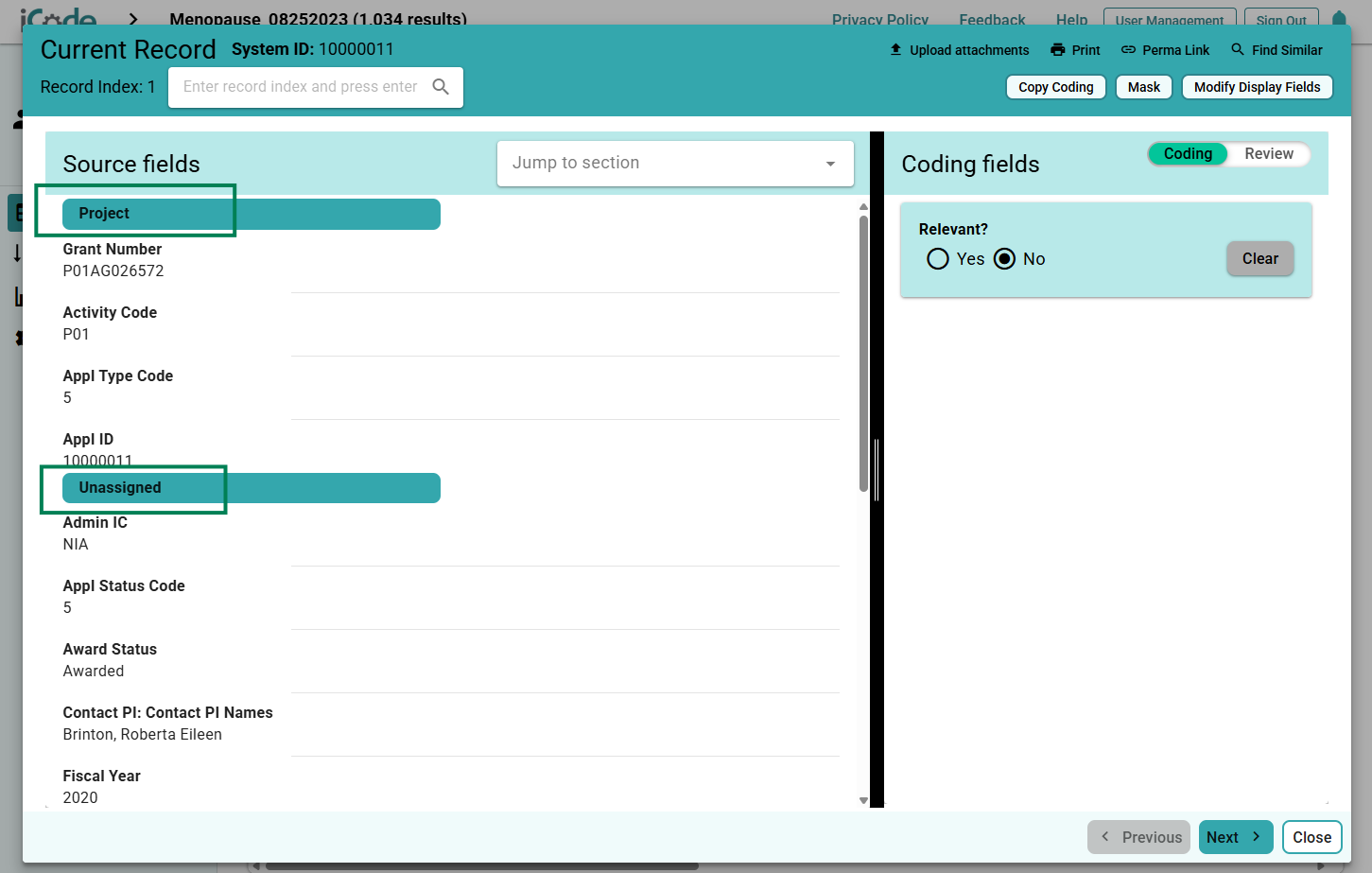This screenshot has height=873, width=1372.
Task: Close the Current Record dialog
Action: click(x=1312, y=837)
